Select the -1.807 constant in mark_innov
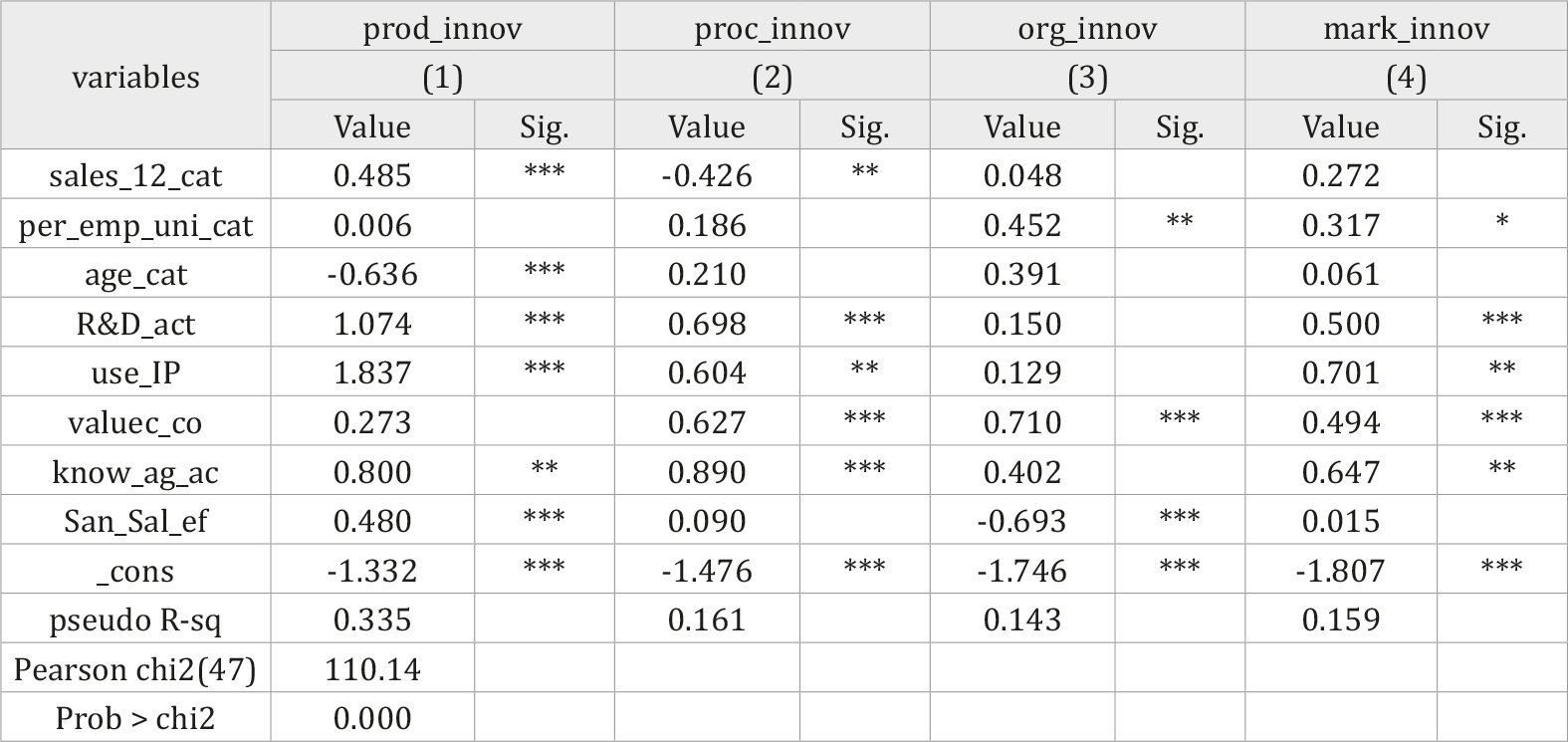This screenshot has height=742, width=1568. click(1341, 571)
